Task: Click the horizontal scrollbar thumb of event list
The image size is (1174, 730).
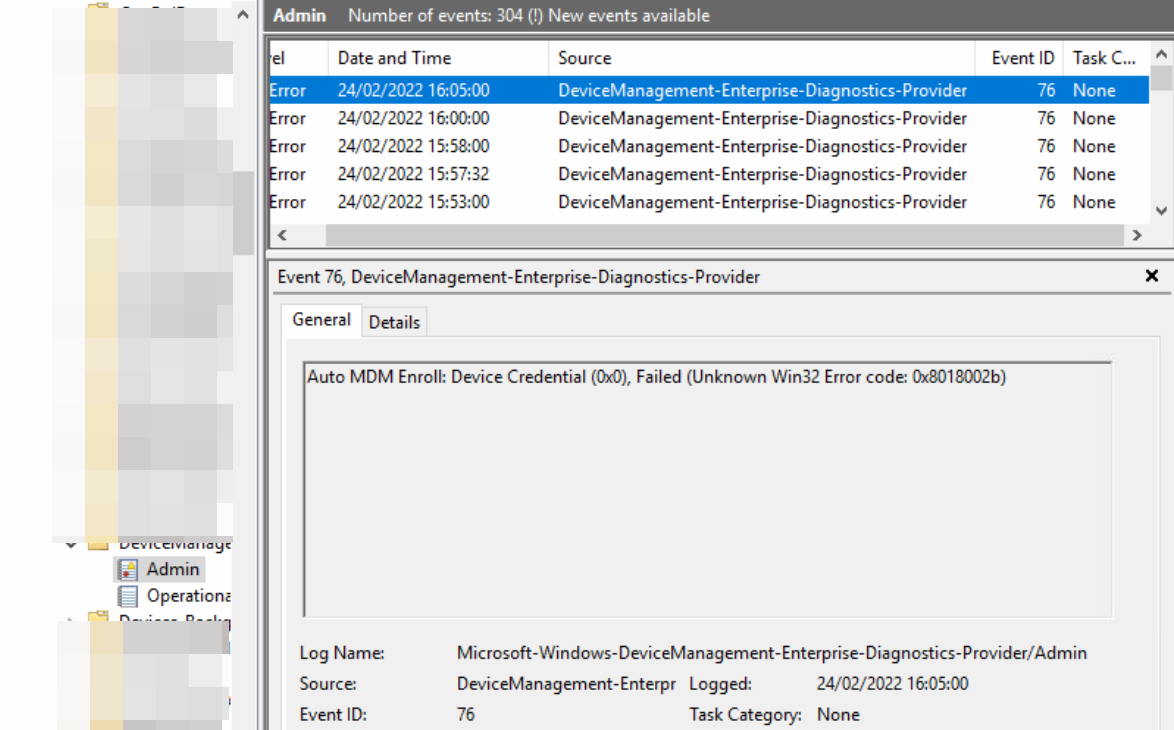Action: 725,235
